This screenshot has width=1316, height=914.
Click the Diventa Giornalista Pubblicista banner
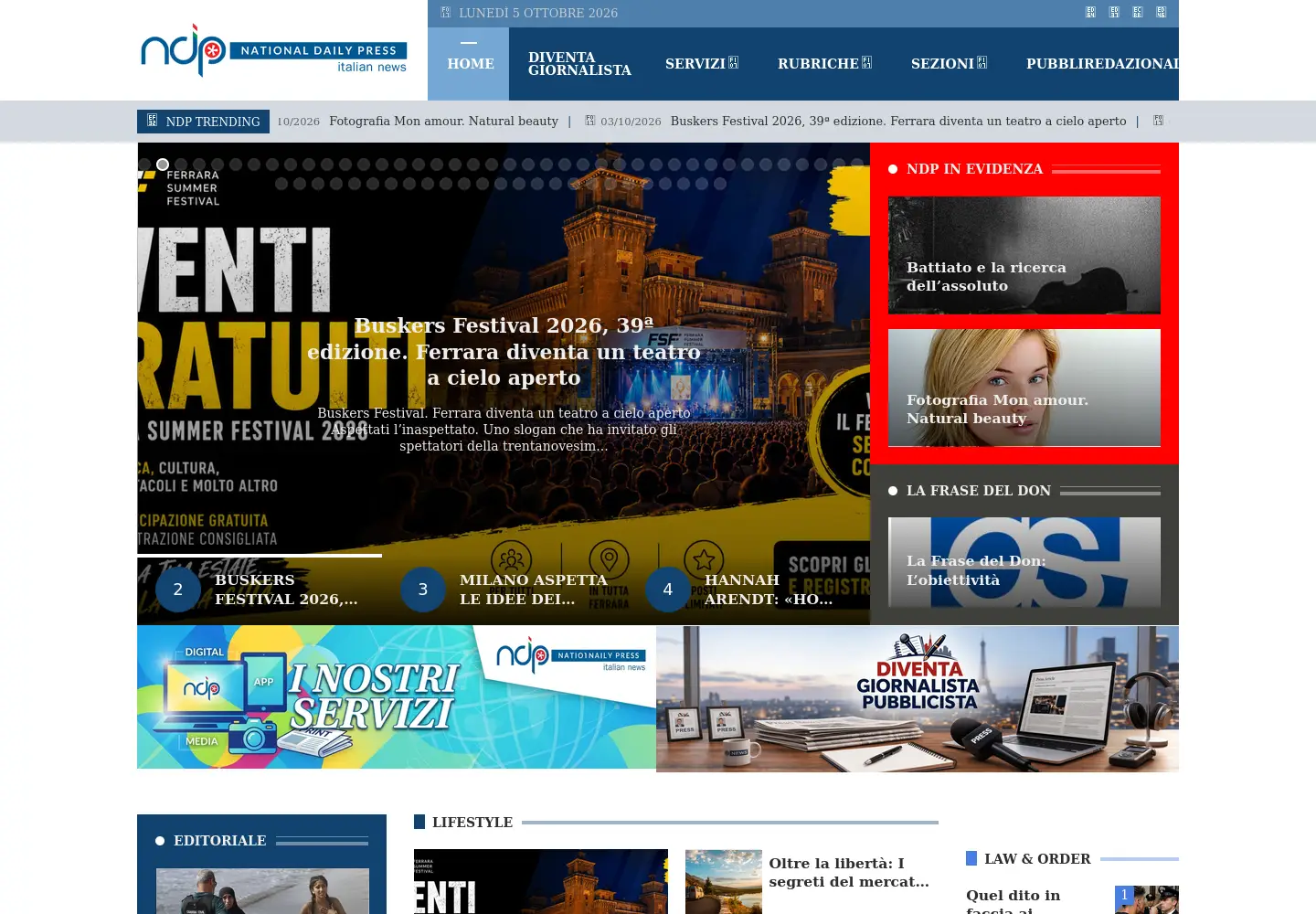[x=918, y=699]
